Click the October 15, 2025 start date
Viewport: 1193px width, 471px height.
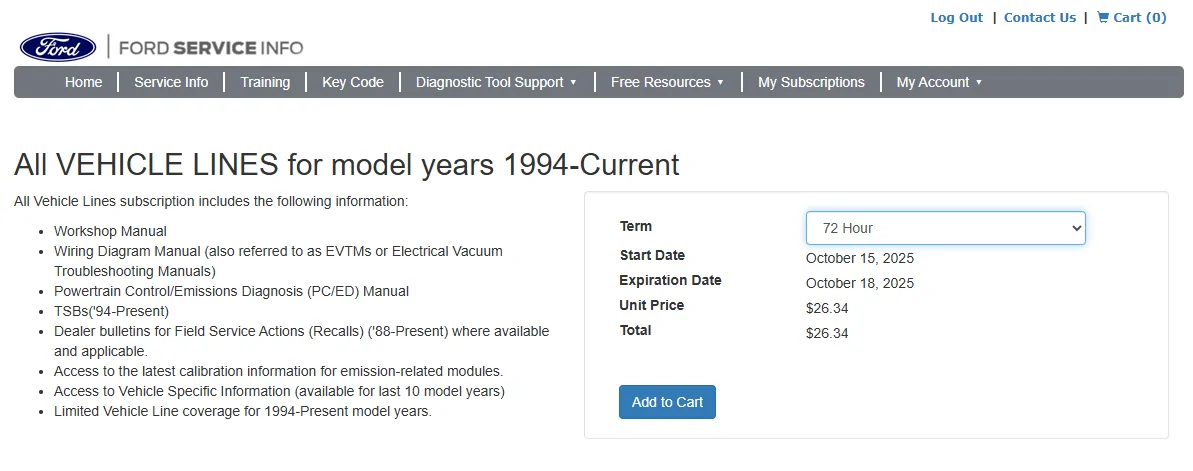tap(860, 258)
